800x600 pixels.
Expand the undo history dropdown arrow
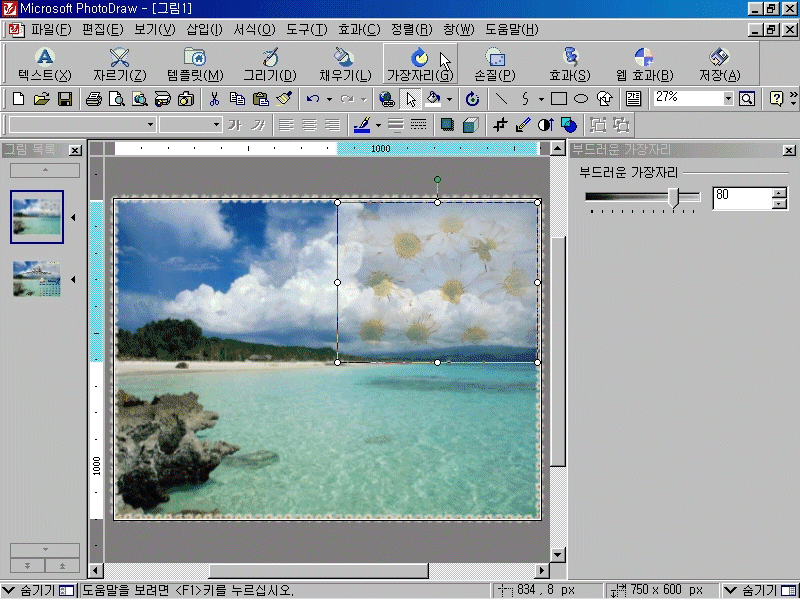click(x=329, y=99)
